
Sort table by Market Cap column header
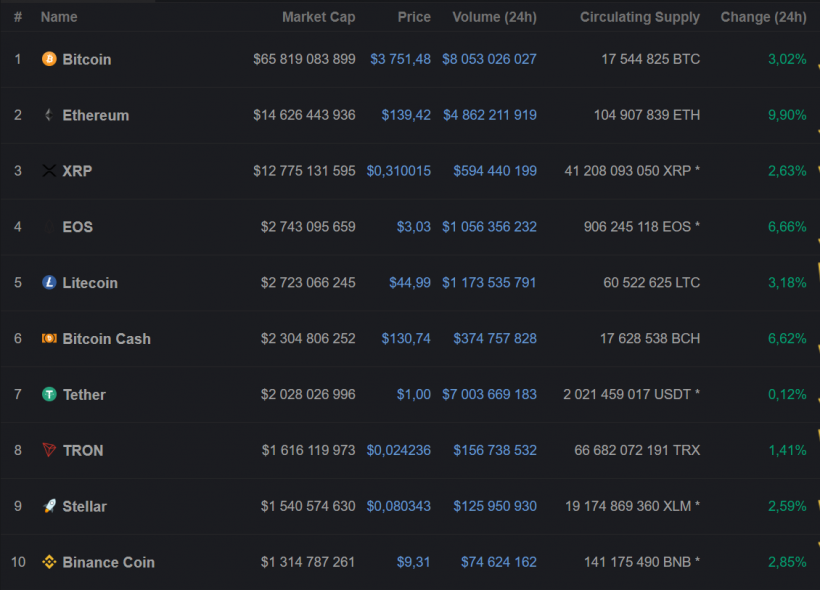[318, 17]
